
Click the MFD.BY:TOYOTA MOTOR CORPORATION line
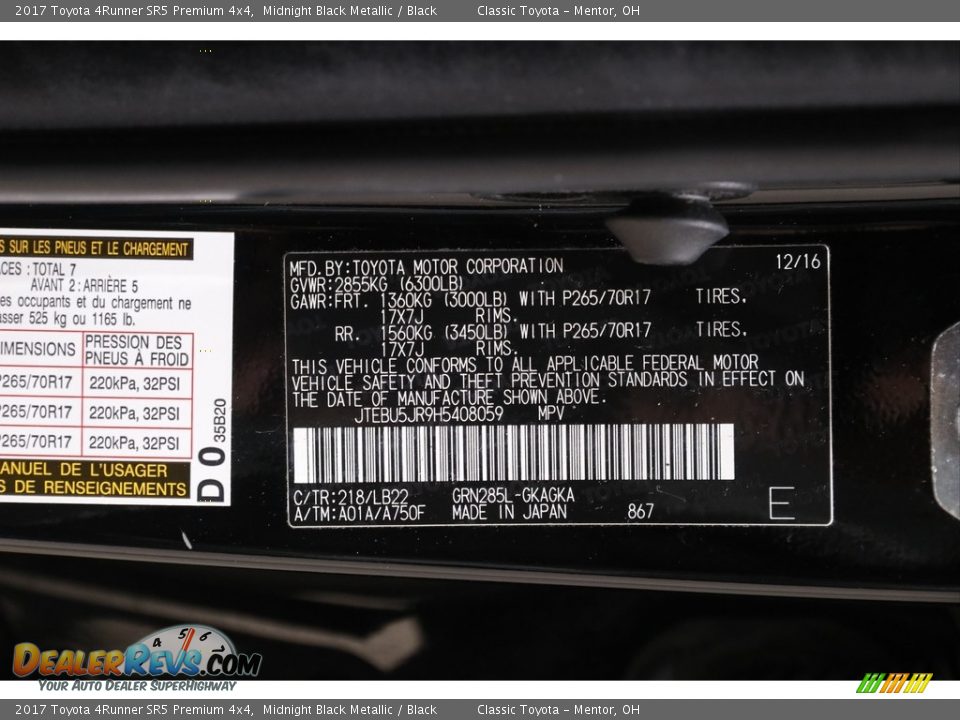[426, 268]
